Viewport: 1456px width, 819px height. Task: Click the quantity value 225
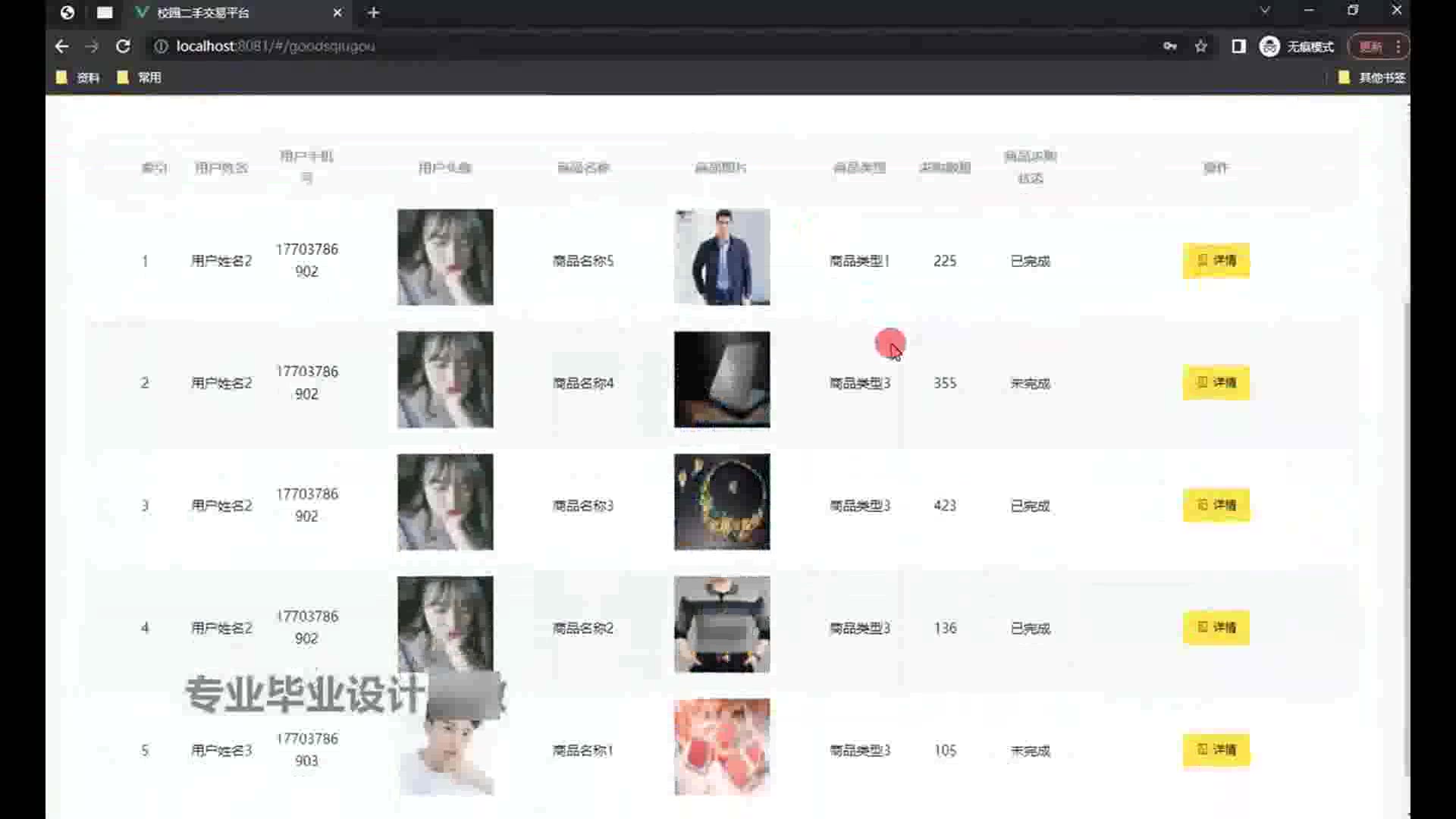pyautogui.click(x=945, y=261)
